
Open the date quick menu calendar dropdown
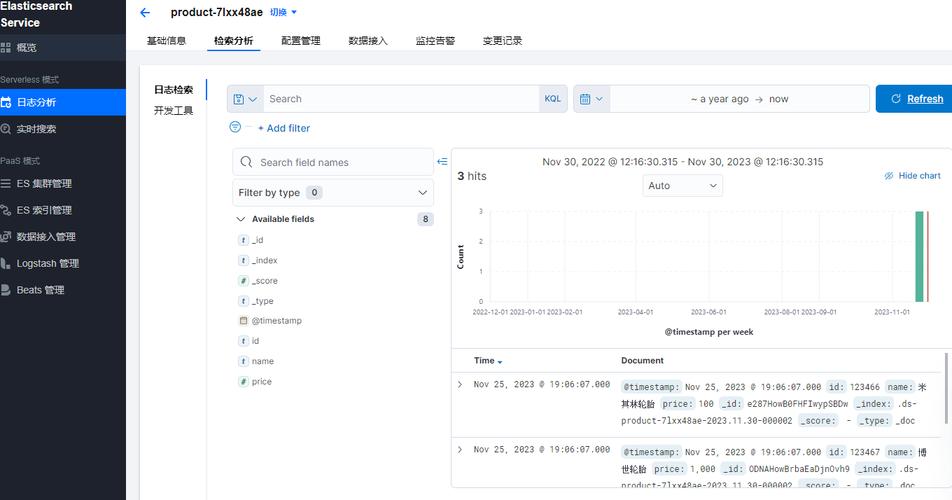pos(591,99)
